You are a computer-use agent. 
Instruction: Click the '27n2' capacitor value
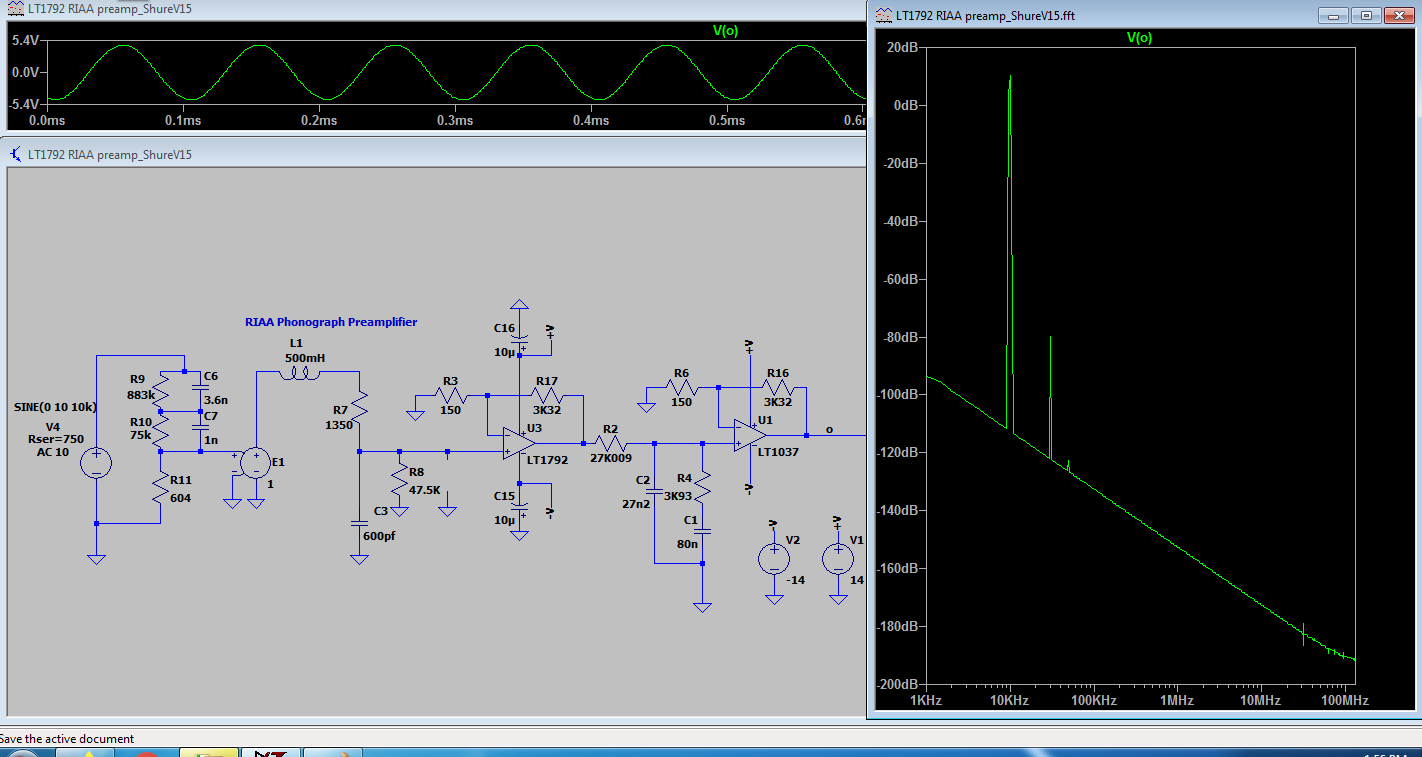point(636,504)
